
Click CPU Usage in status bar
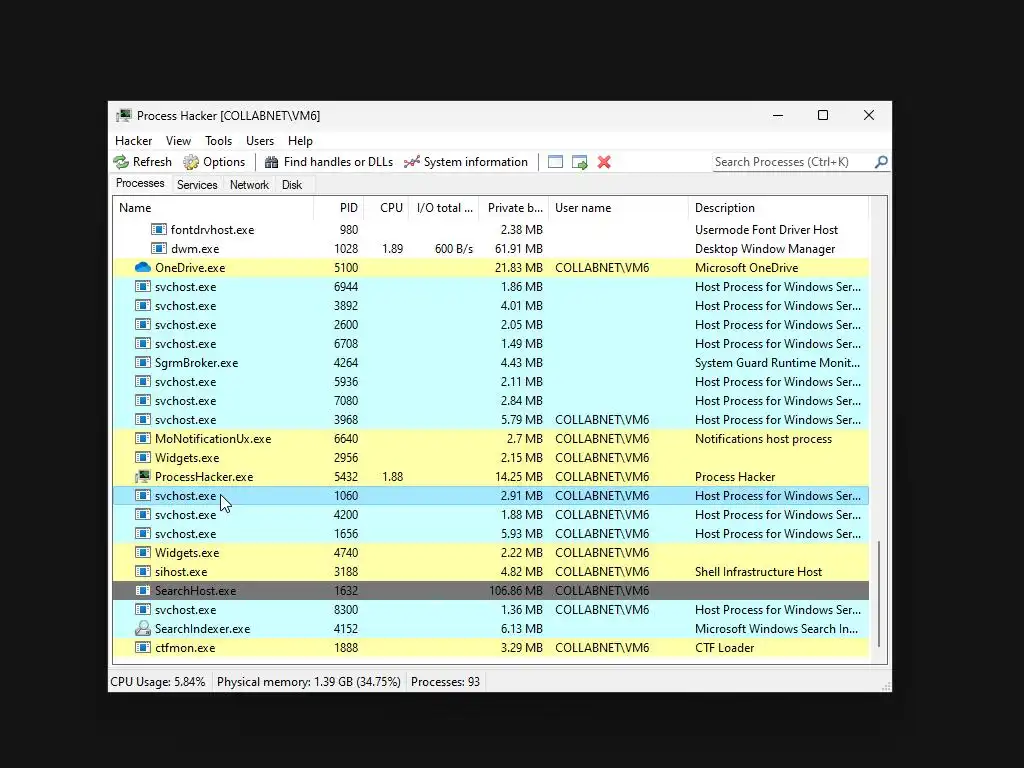point(157,682)
